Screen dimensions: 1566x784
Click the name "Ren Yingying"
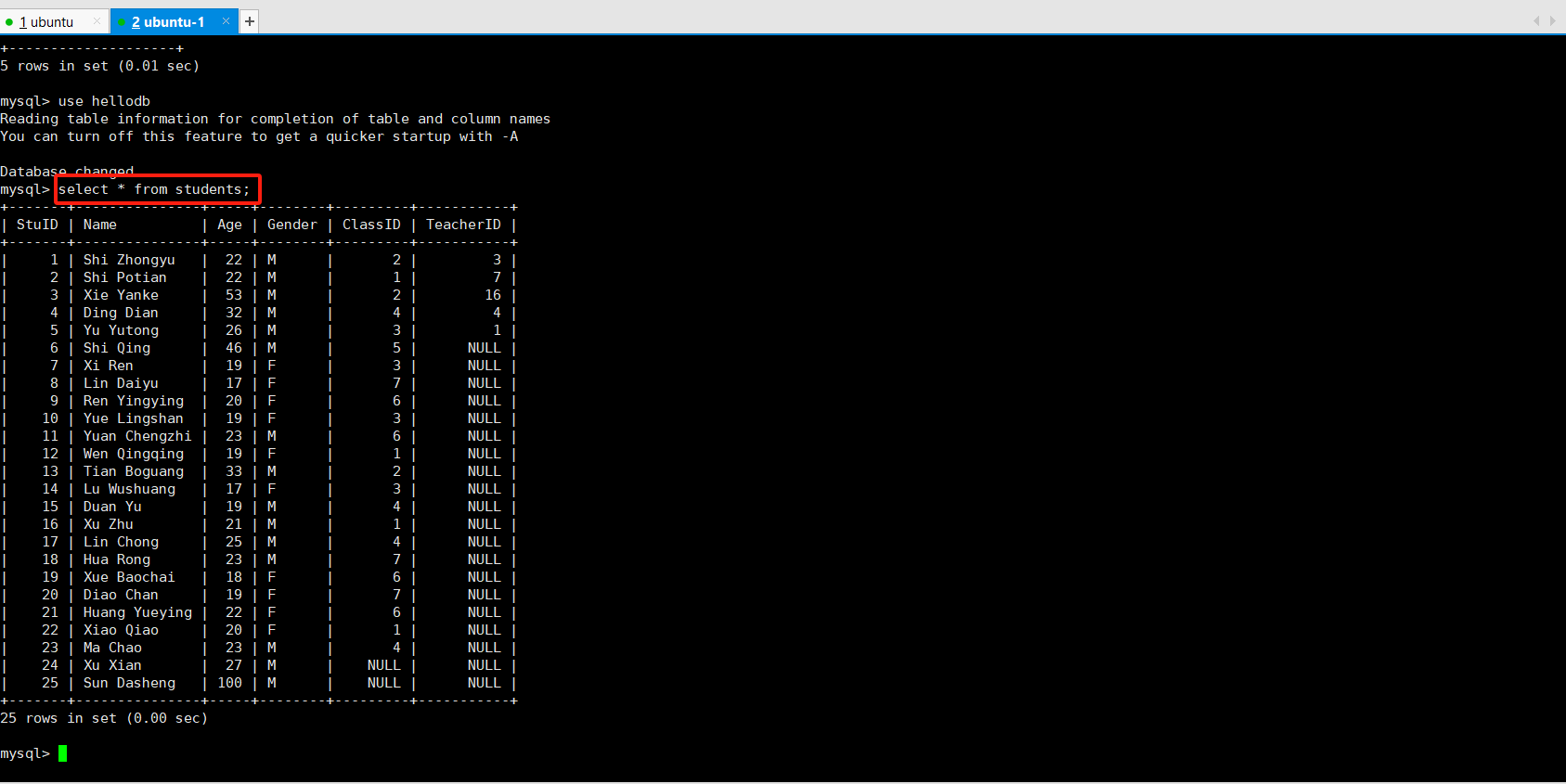tap(134, 401)
